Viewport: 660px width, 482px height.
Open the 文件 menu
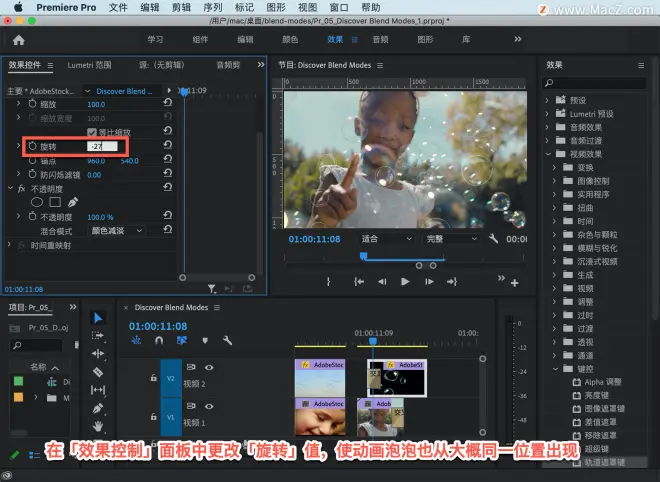[x=118, y=7]
